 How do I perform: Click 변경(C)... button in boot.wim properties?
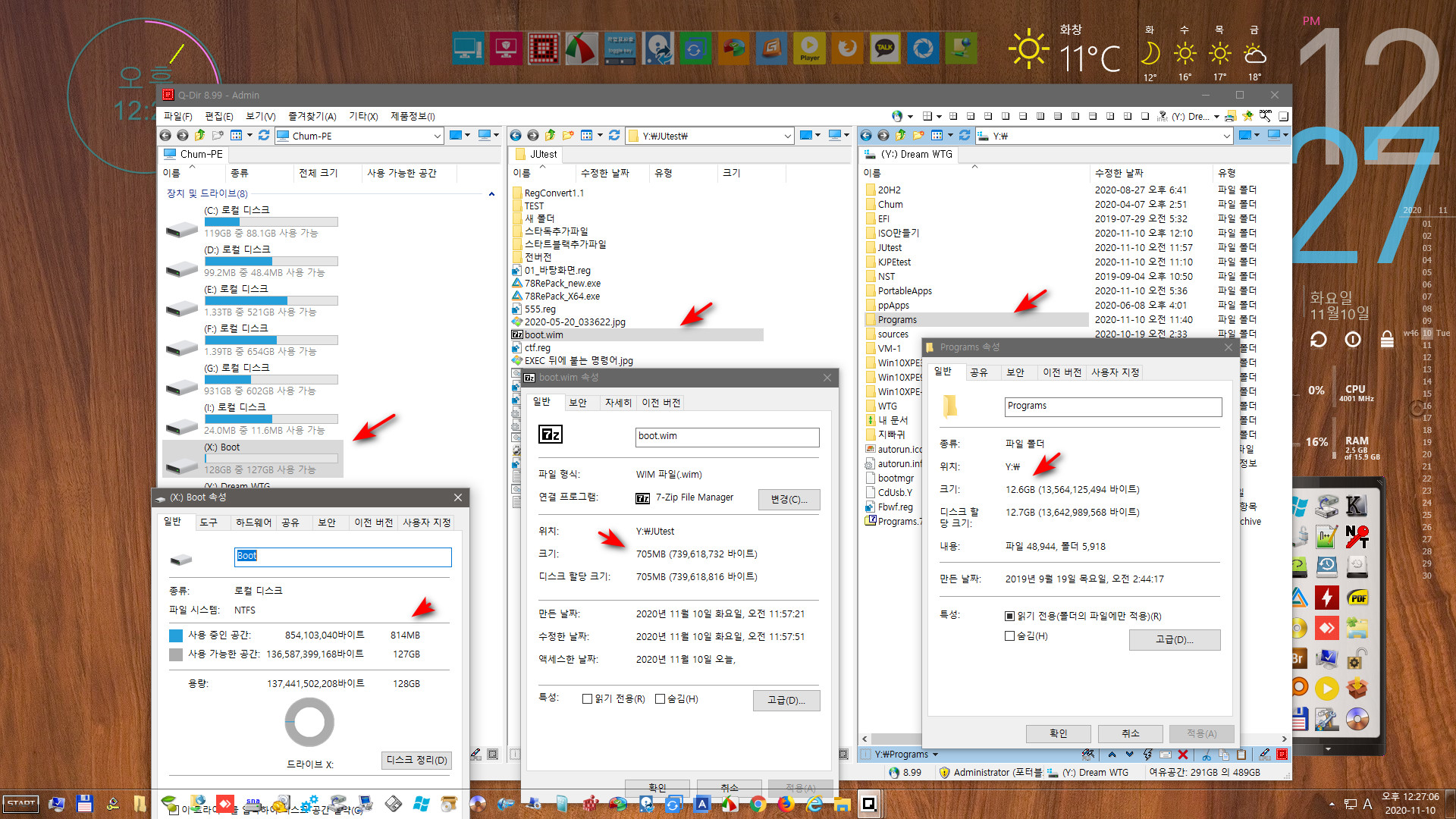coord(789,499)
